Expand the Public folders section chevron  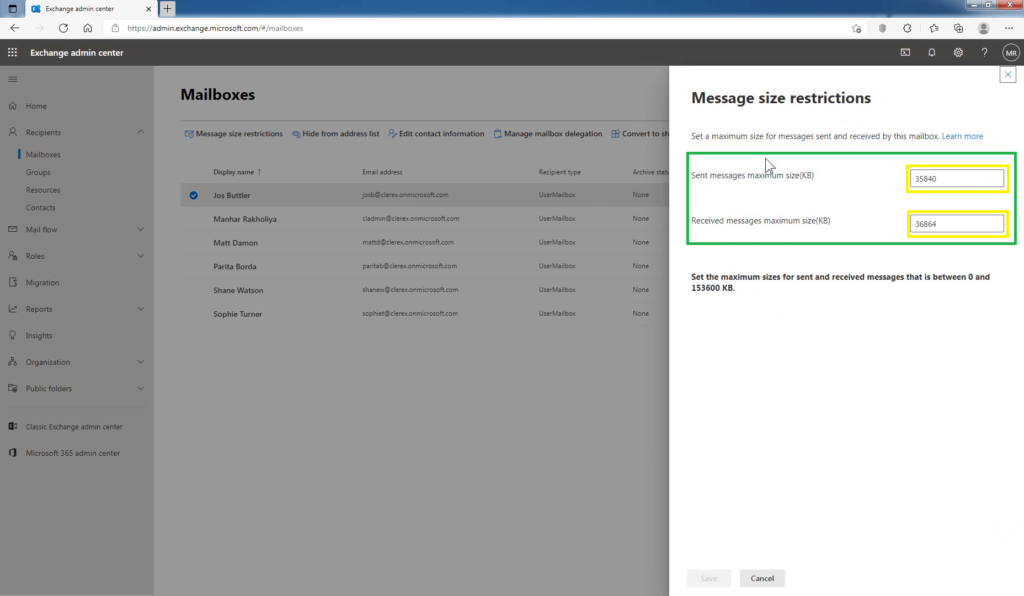[x=140, y=388]
